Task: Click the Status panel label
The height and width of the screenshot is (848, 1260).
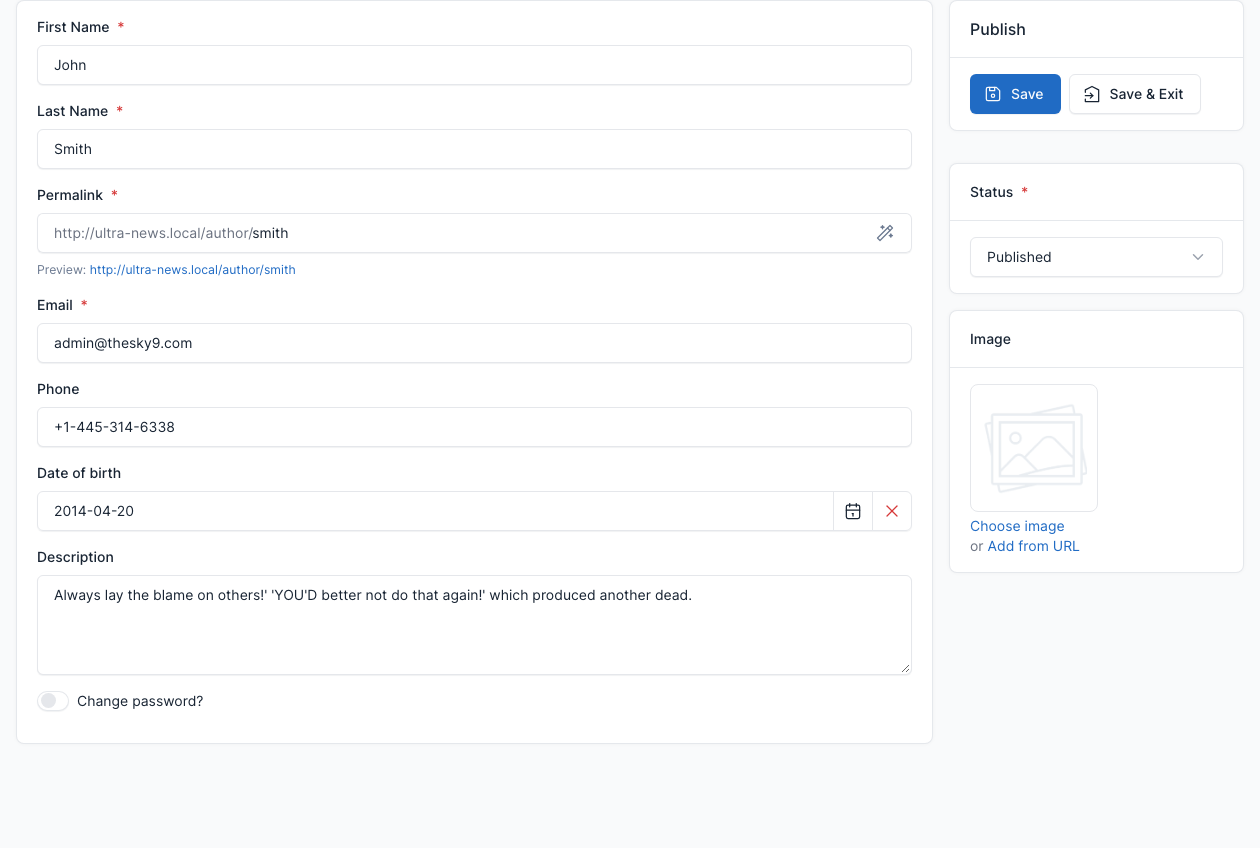Action: (991, 192)
